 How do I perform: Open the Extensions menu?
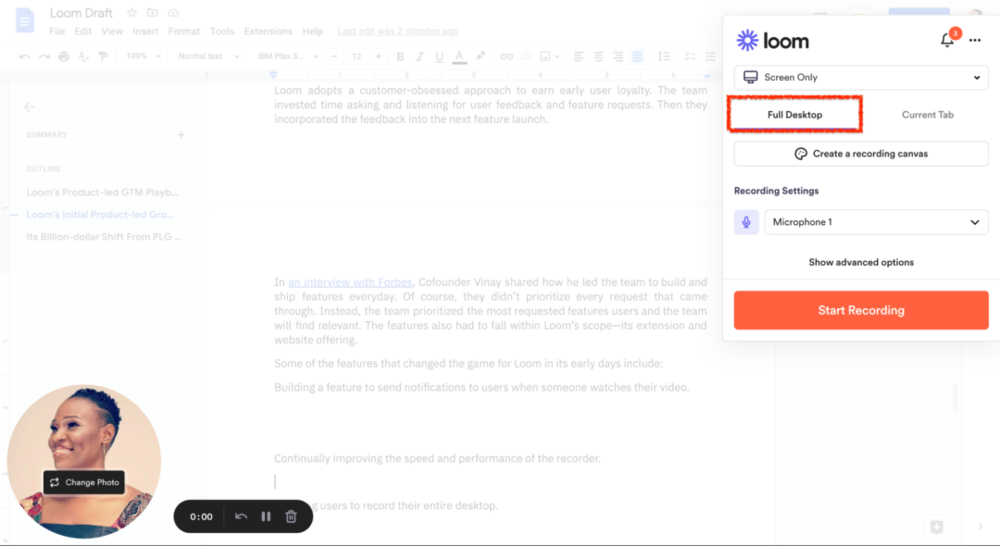pyautogui.click(x=268, y=31)
